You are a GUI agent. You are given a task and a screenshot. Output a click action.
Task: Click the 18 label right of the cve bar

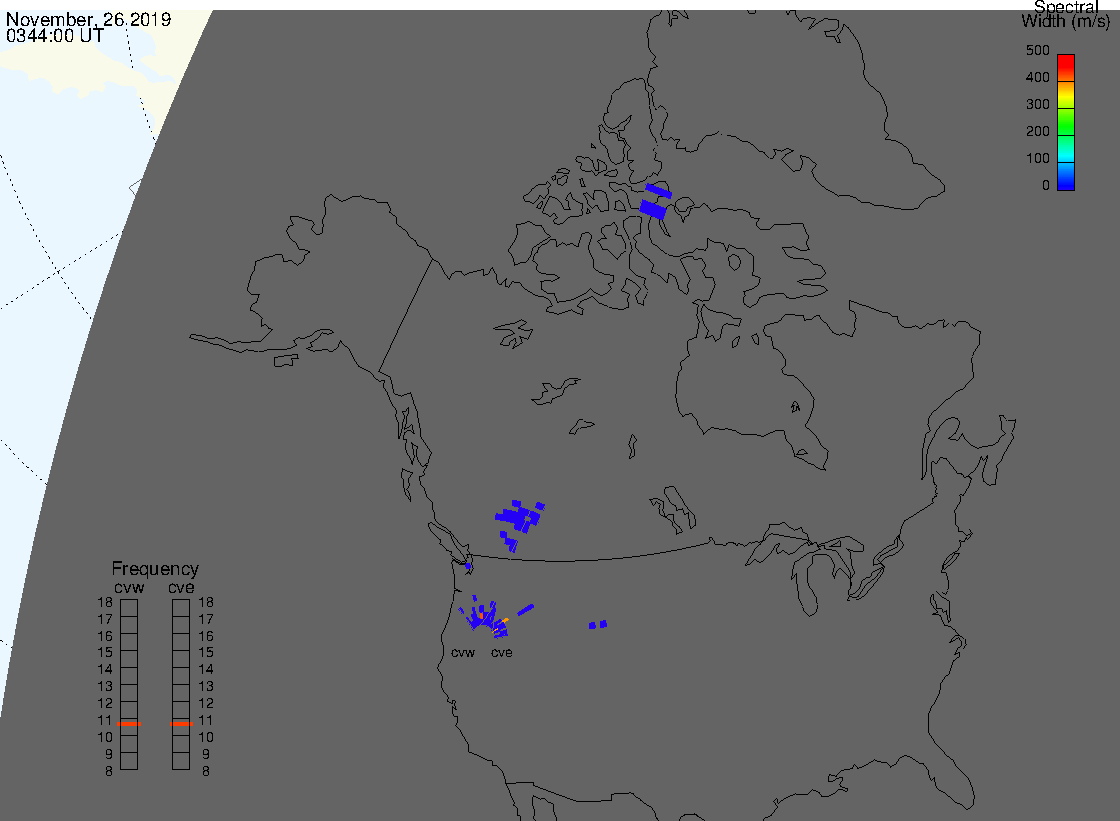[206, 602]
